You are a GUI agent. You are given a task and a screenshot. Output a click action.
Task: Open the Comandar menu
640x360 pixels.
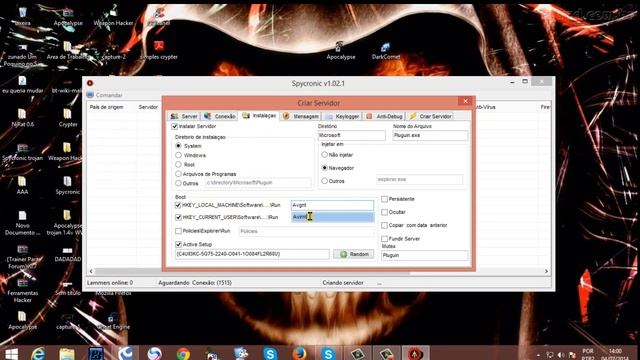[x=104, y=95]
